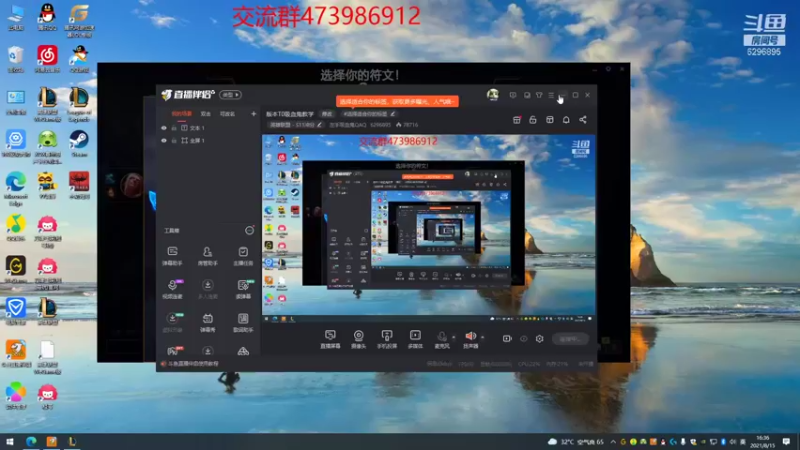Screen dimensions: 800x450
Task: Open the 弹幕助手 tool in the toolbox
Action: click(172, 256)
